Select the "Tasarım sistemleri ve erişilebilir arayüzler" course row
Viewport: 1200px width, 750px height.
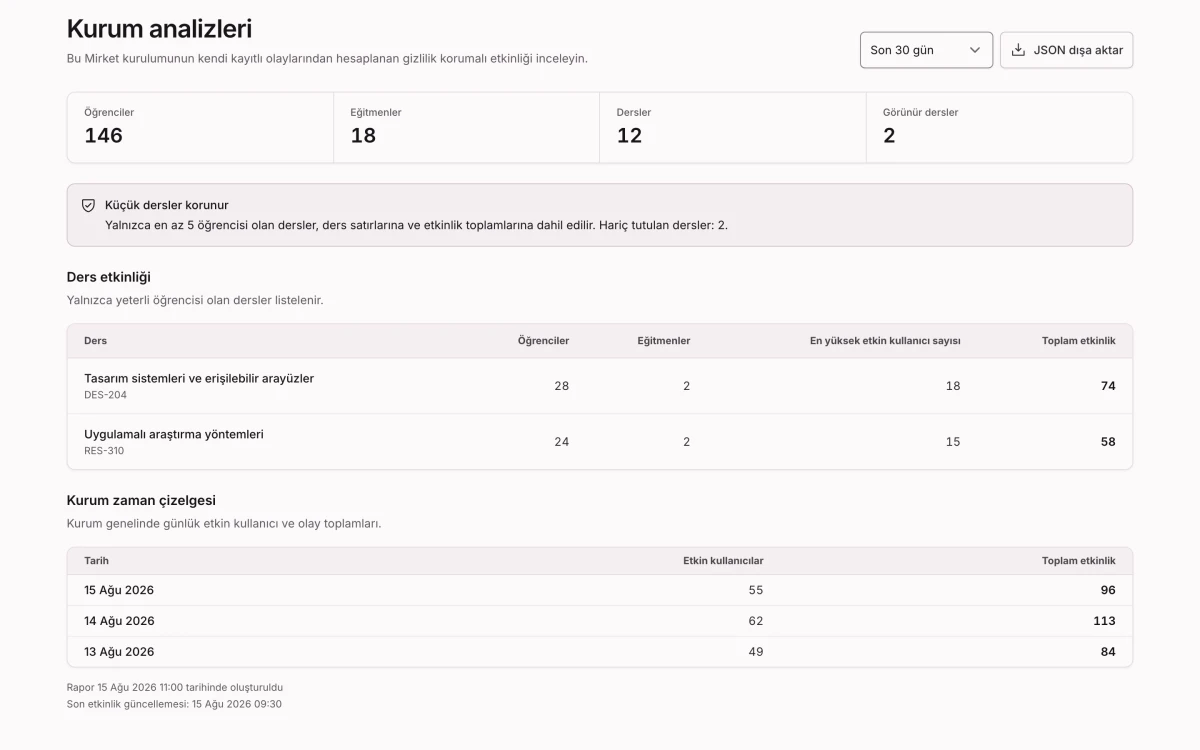(x=600, y=386)
